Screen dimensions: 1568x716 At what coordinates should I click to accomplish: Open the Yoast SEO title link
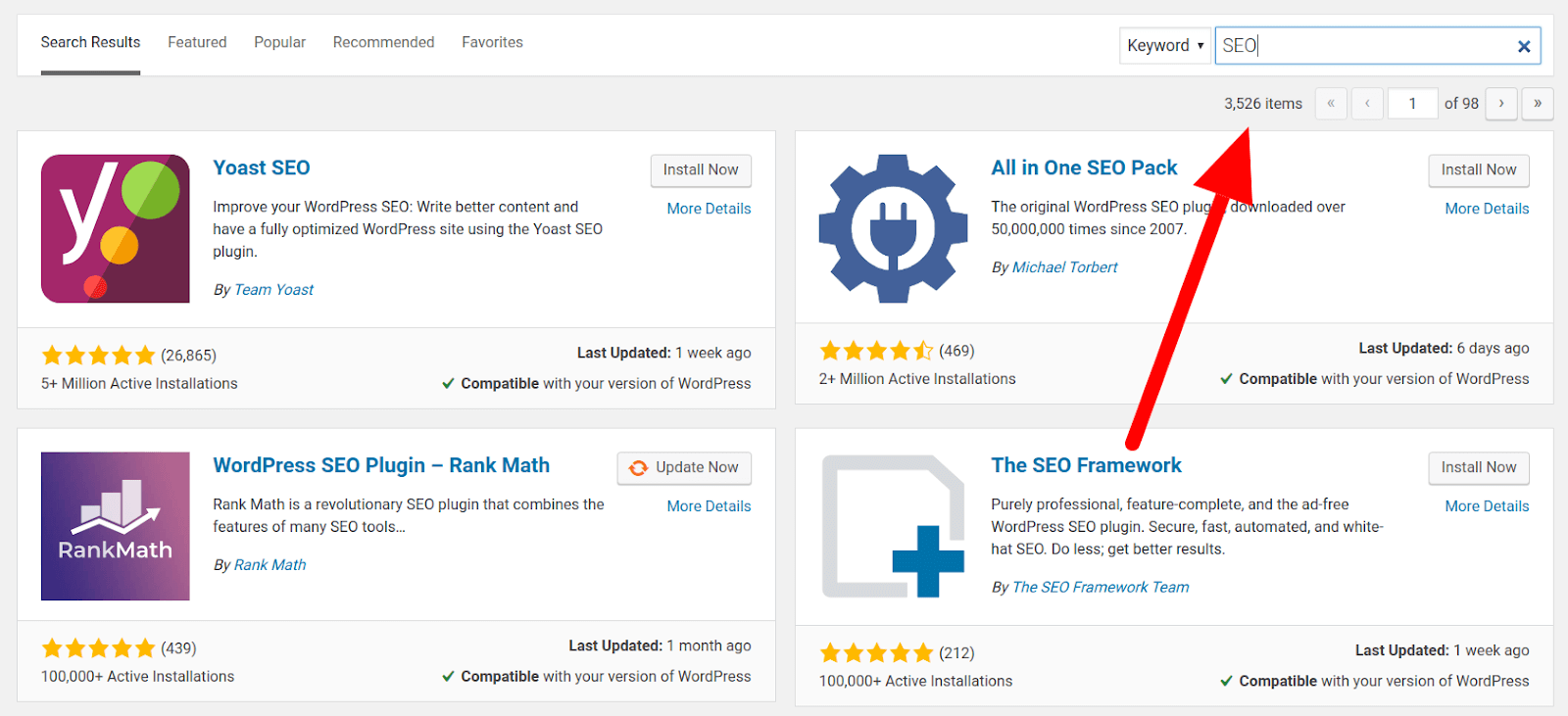pos(262,167)
